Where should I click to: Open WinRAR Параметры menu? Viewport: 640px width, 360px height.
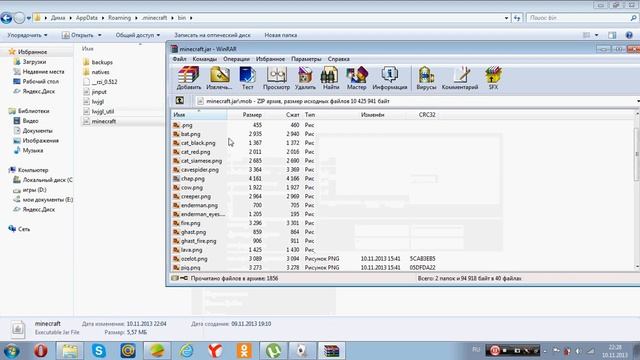point(306,59)
